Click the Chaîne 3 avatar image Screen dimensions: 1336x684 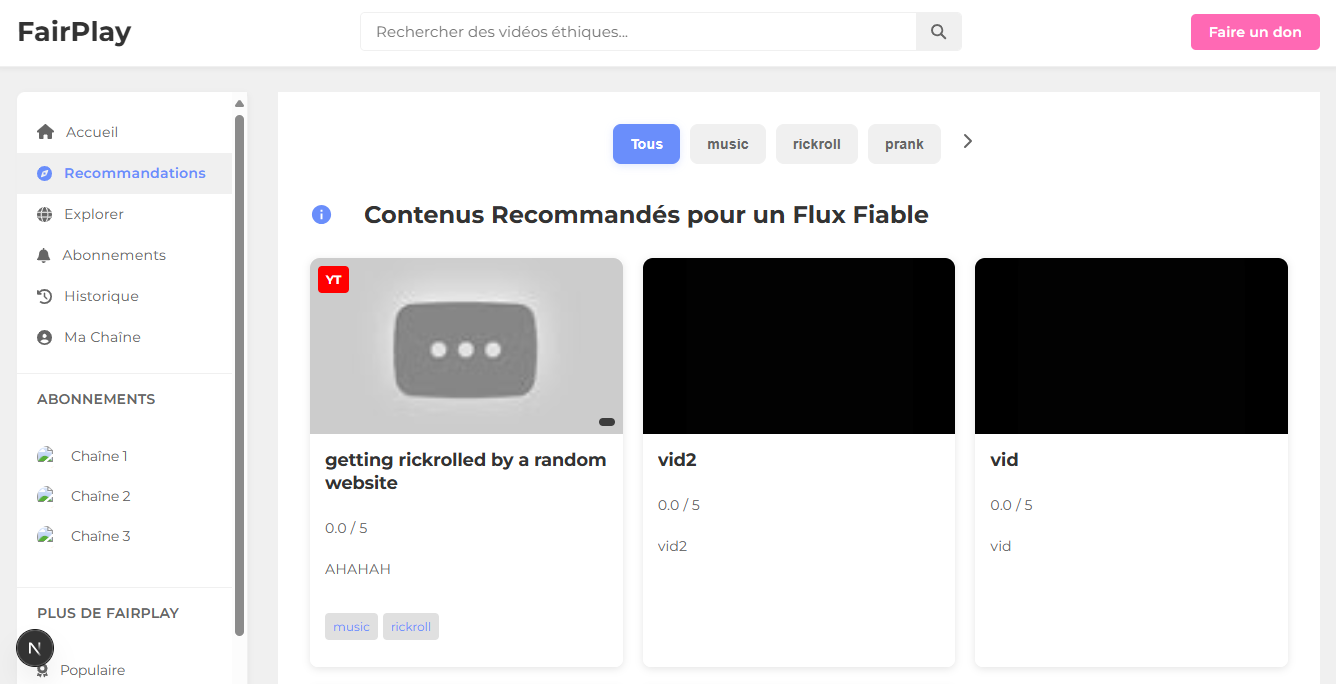pyautogui.click(x=46, y=536)
